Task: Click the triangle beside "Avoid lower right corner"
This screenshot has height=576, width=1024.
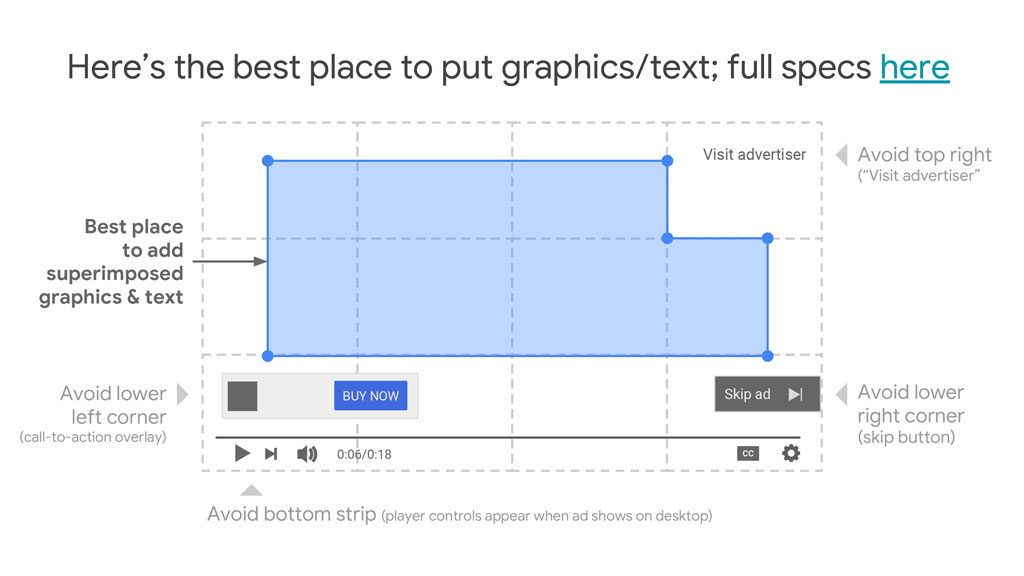Action: (x=841, y=393)
